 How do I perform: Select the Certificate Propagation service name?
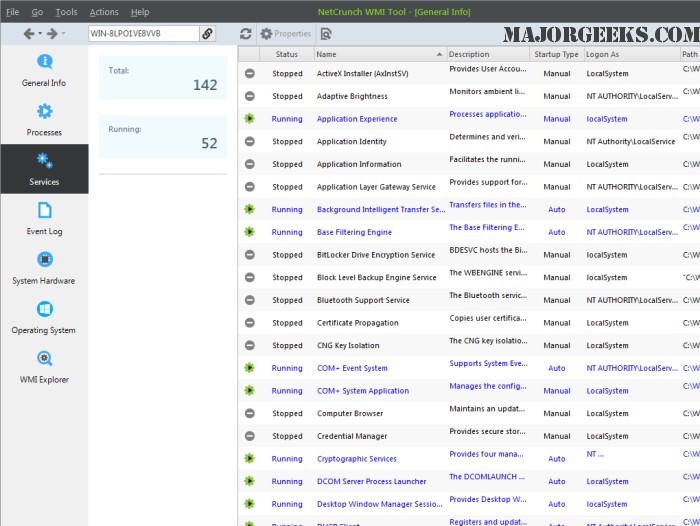[x=358, y=322]
